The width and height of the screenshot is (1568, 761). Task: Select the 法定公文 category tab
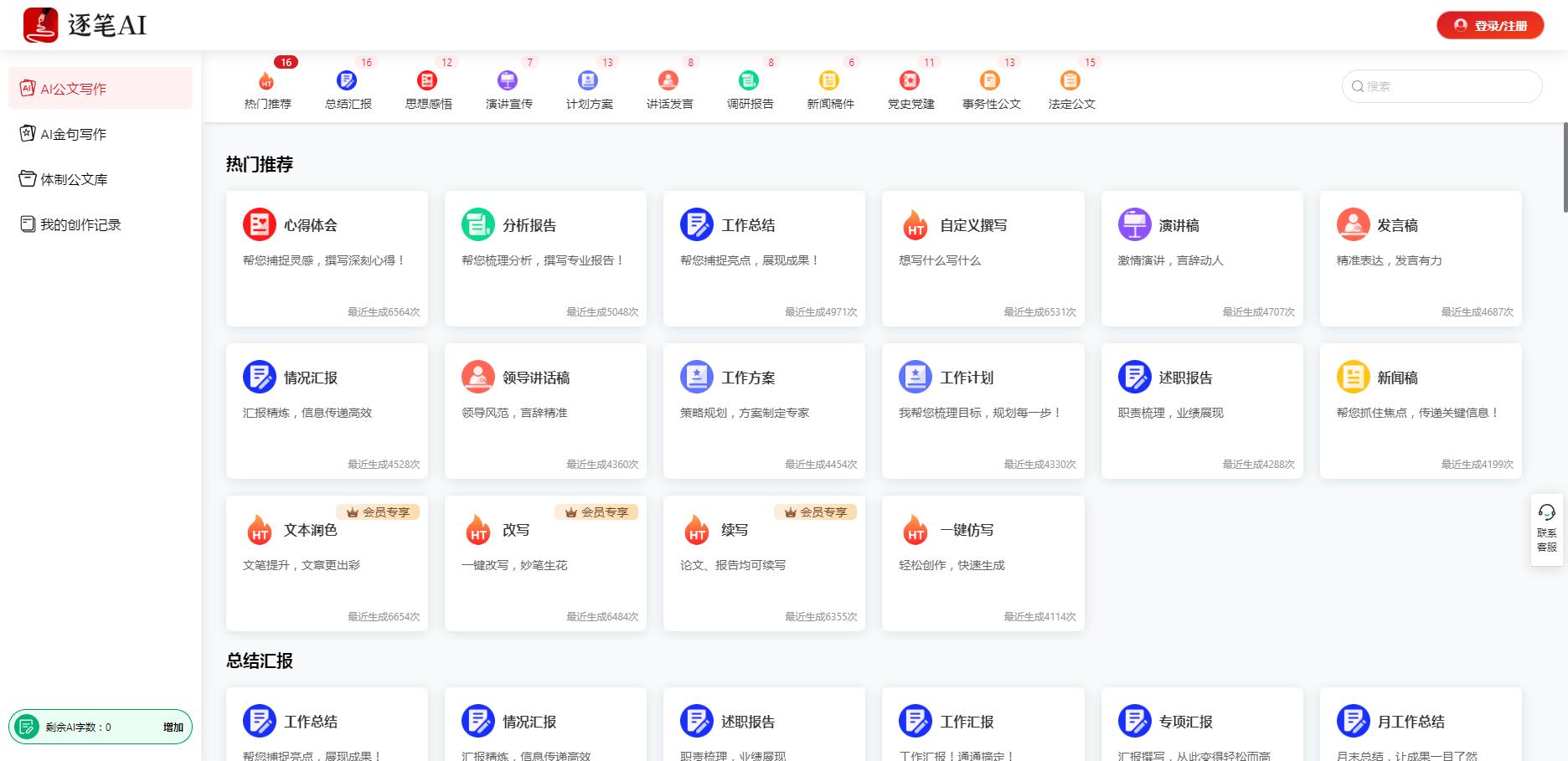tap(1071, 90)
